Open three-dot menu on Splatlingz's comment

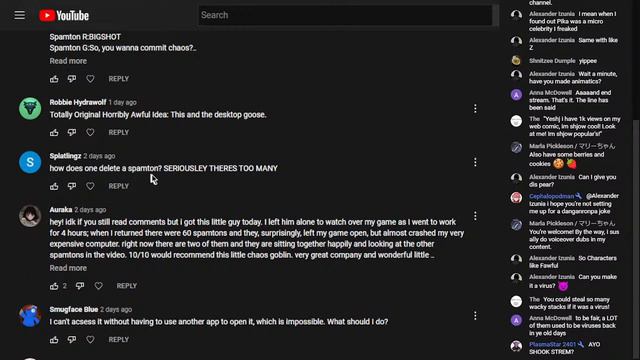(x=475, y=162)
